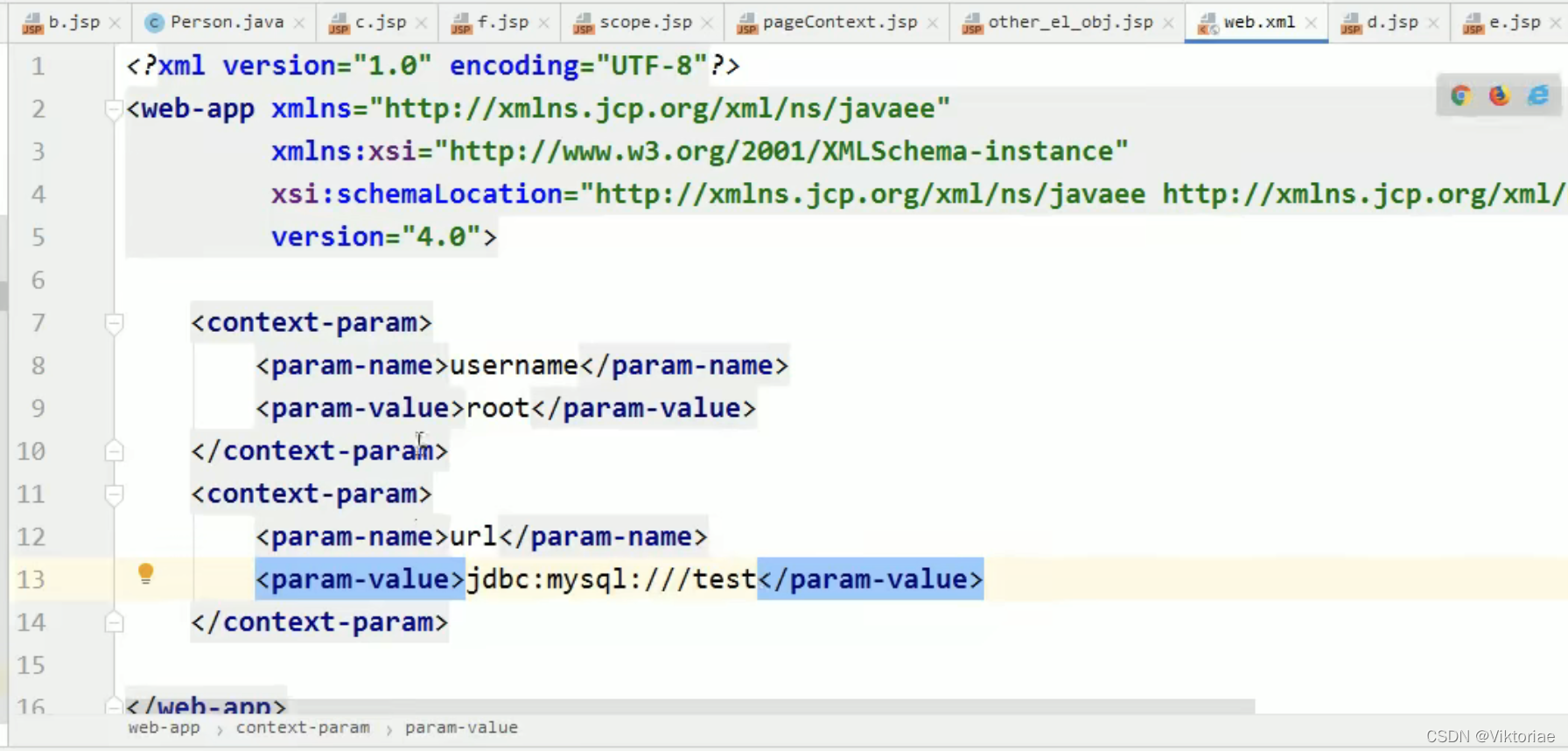Click the 'username' param-name text

pyautogui.click(x=514, y=365)
